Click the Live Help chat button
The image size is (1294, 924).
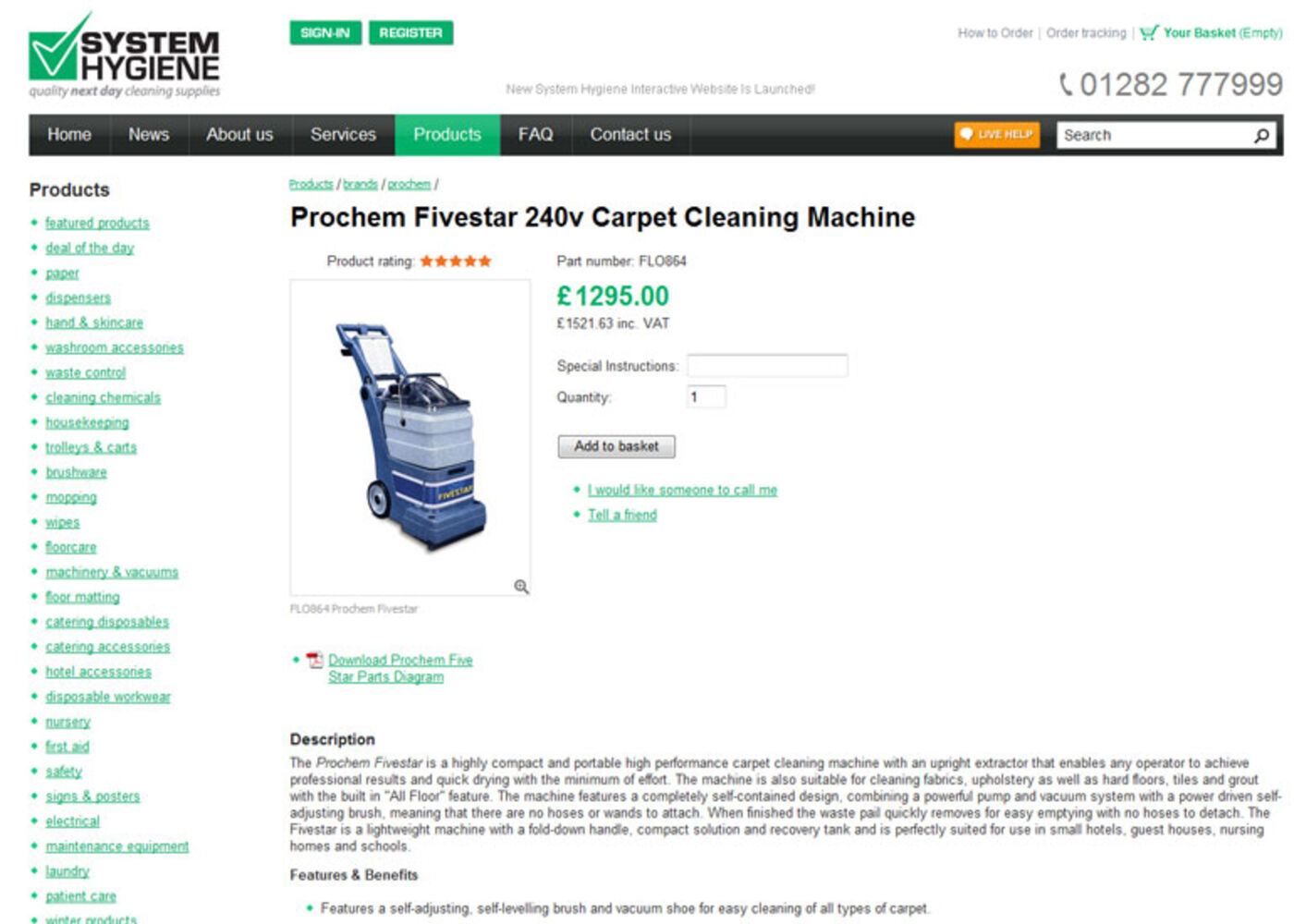click(x=996, y=135)
